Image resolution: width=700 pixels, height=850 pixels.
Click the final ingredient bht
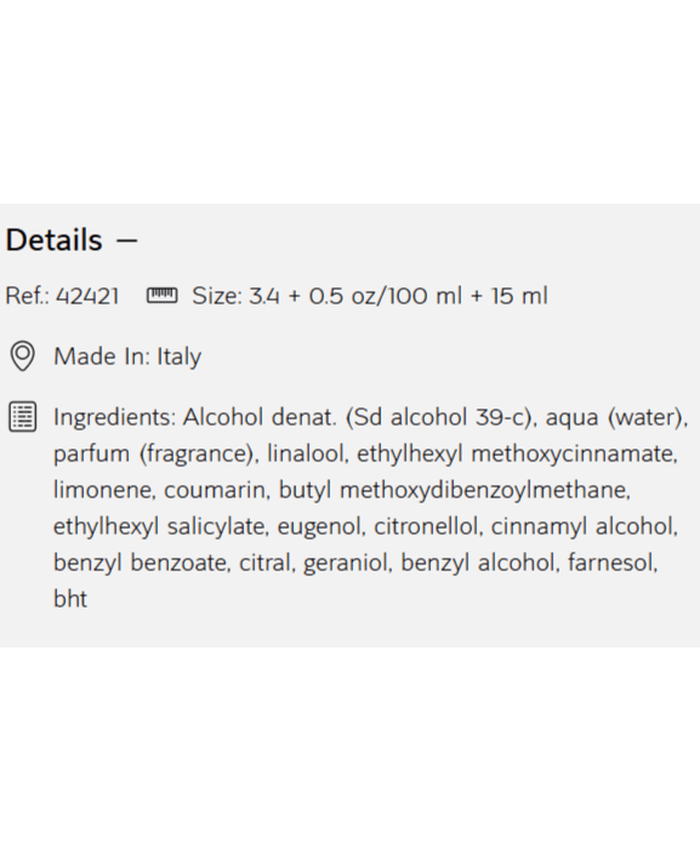[70, 599]
